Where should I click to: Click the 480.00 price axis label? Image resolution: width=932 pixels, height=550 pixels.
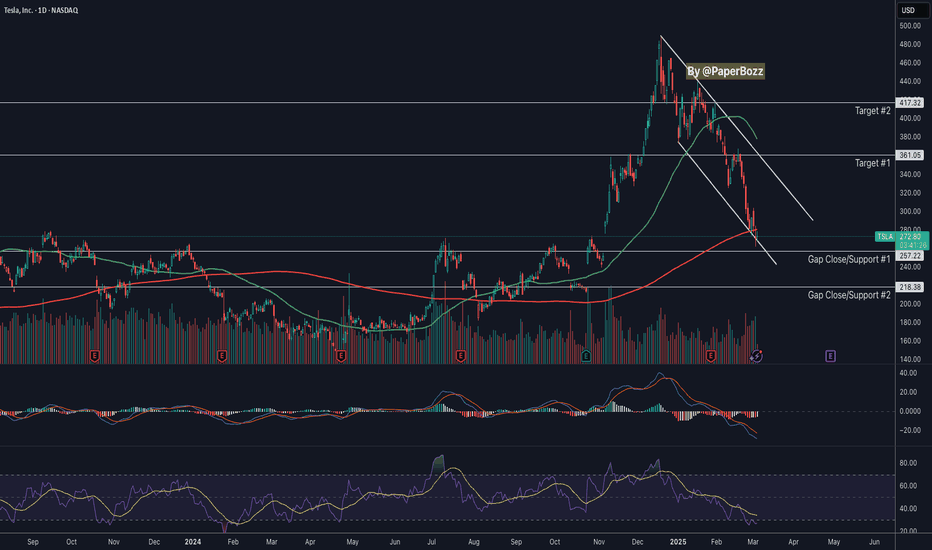pyautogui.click(x=910, y=45)
